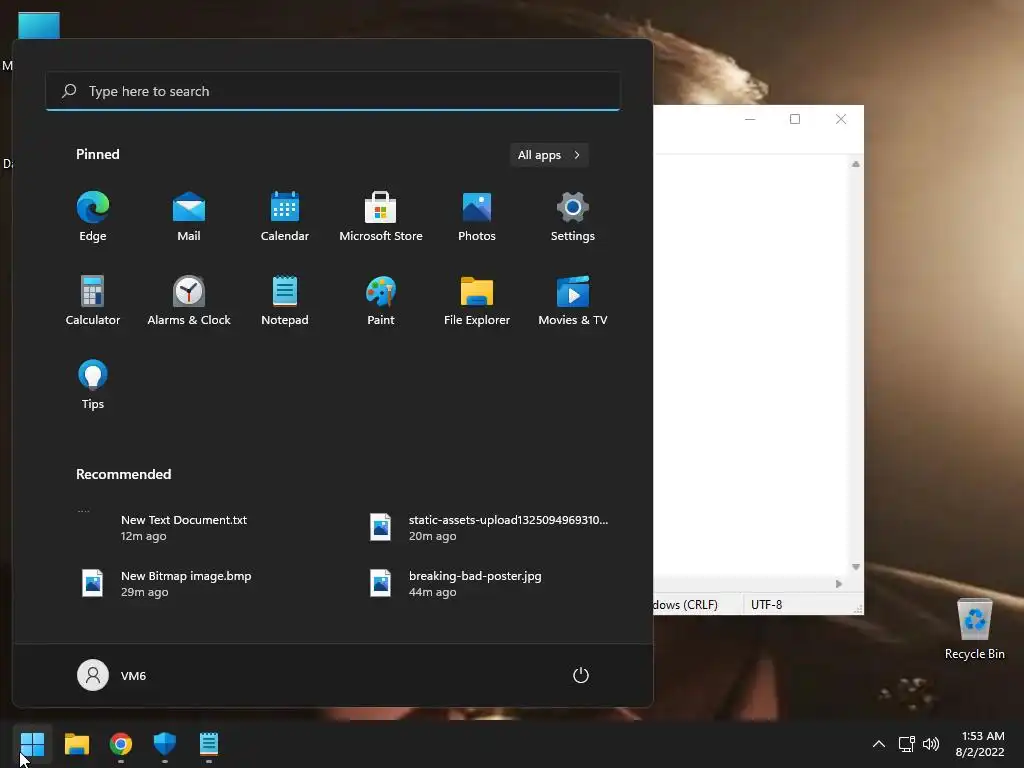1024x768 pixels.
Task: Click scroll up arrow in Notepad window
Action: coord(856,164)
